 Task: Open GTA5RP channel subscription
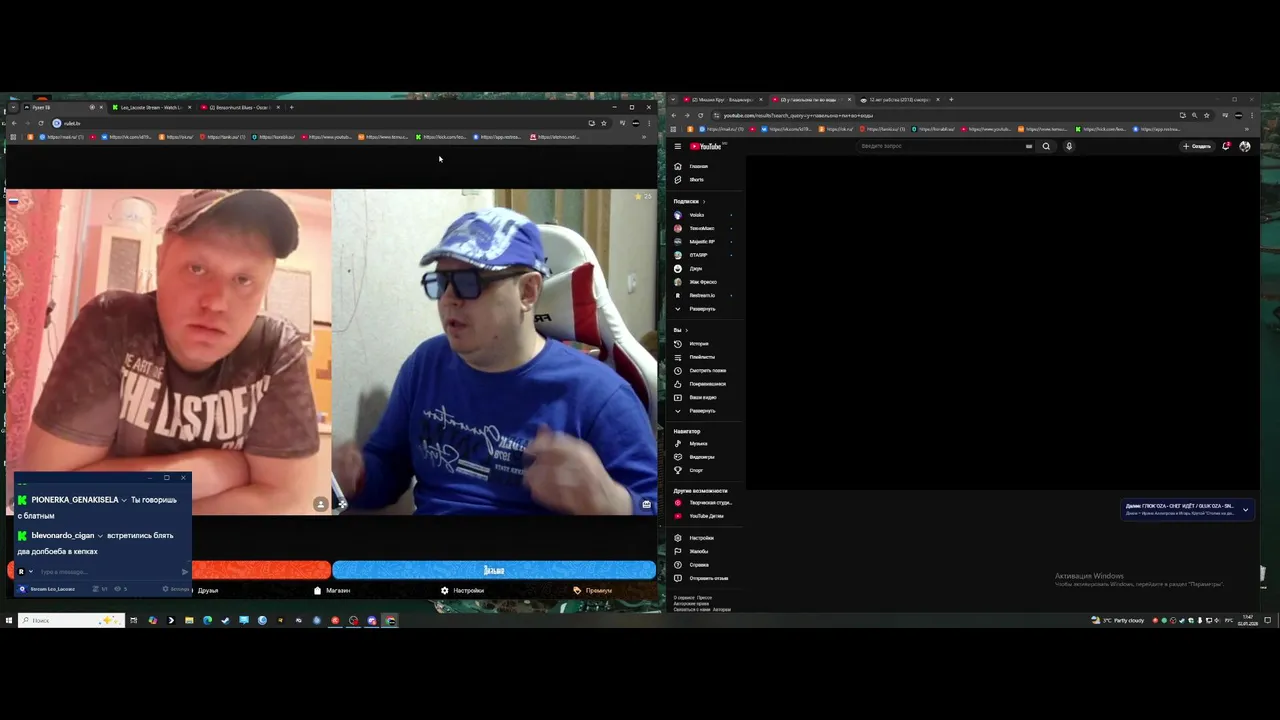click(x=703, y=255)
